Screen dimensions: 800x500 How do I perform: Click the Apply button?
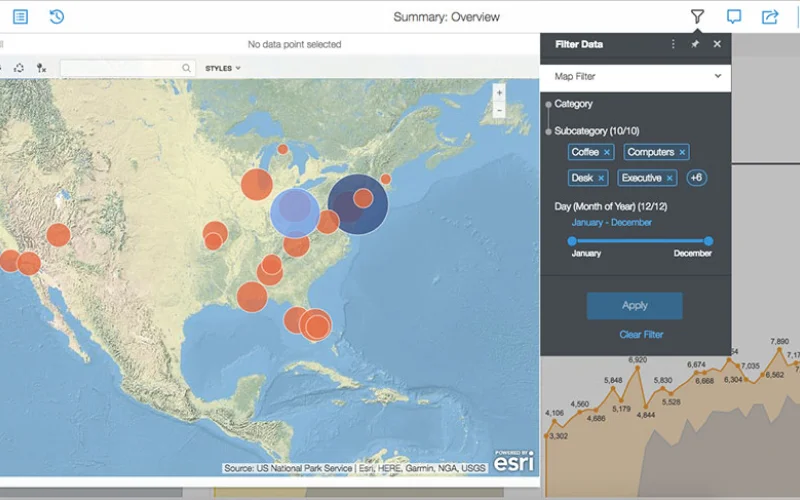pos(634,306)
